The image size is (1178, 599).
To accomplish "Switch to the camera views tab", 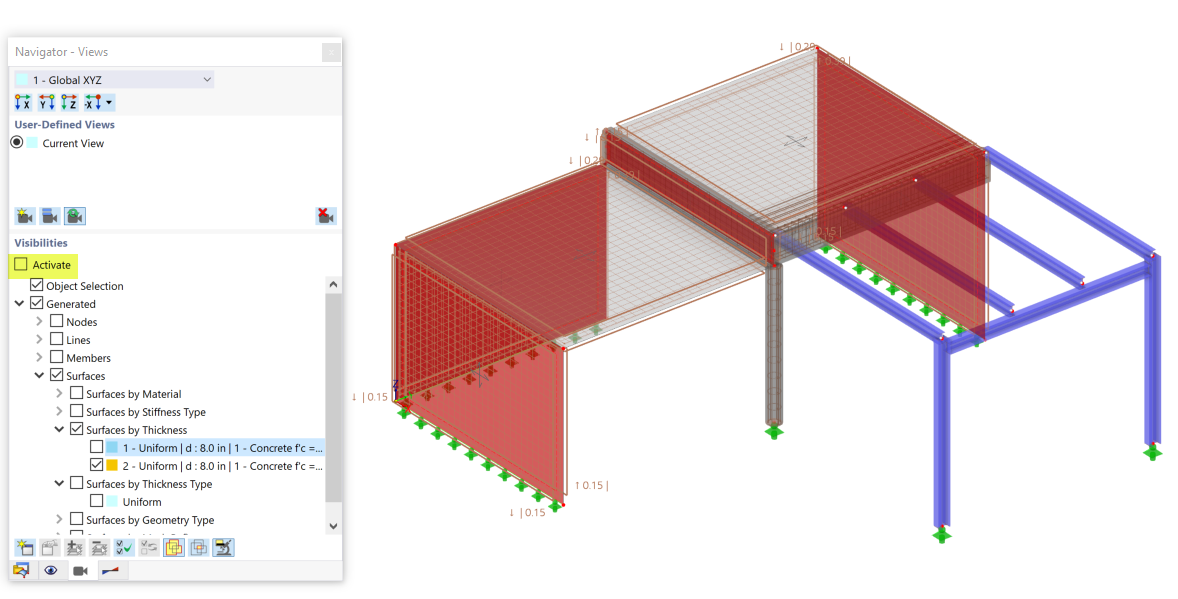I will [x=81, y=570].
